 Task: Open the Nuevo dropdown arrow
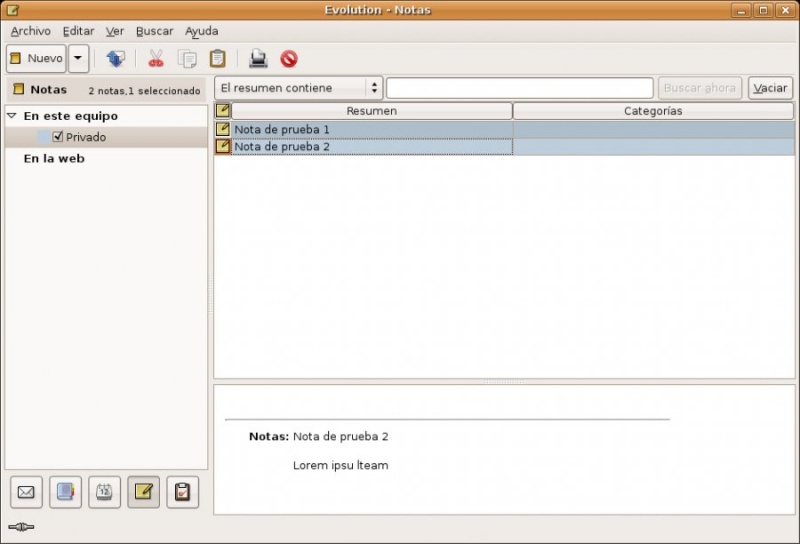79,58
